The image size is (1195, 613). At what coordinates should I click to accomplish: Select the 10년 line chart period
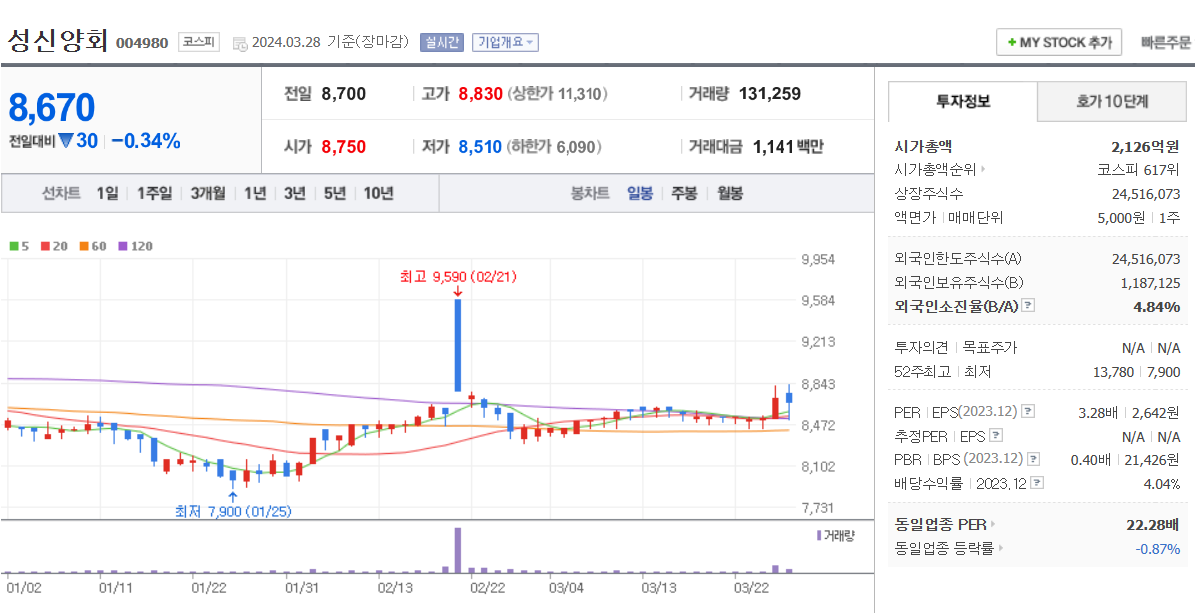378,194
